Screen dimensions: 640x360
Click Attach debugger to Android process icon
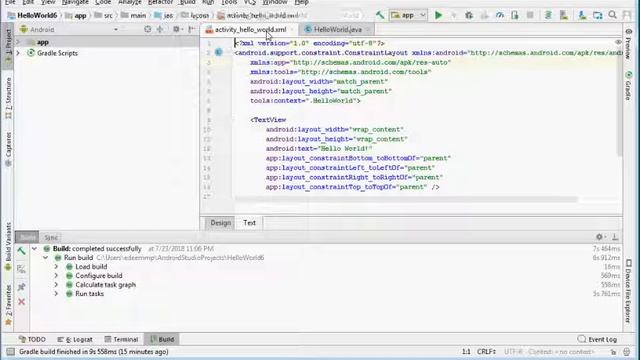[x=515, y=16]
